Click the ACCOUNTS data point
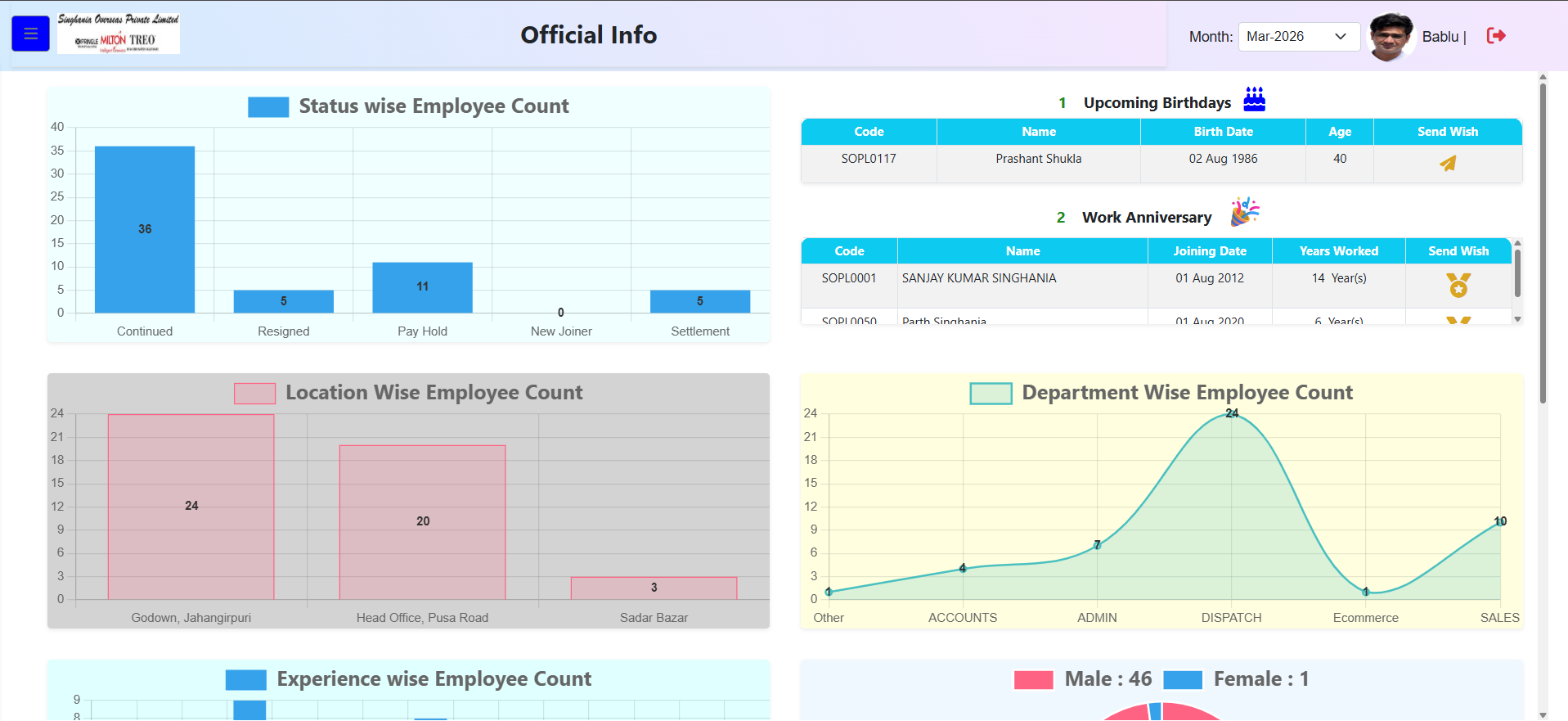 point(963,568)
